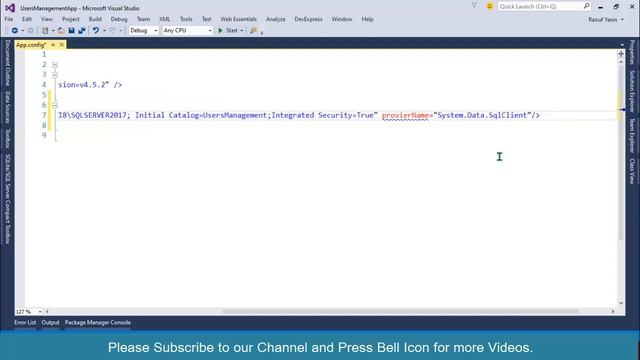Open the Start button dropdown arrow

pyautogui.click(x=242, y=31)
